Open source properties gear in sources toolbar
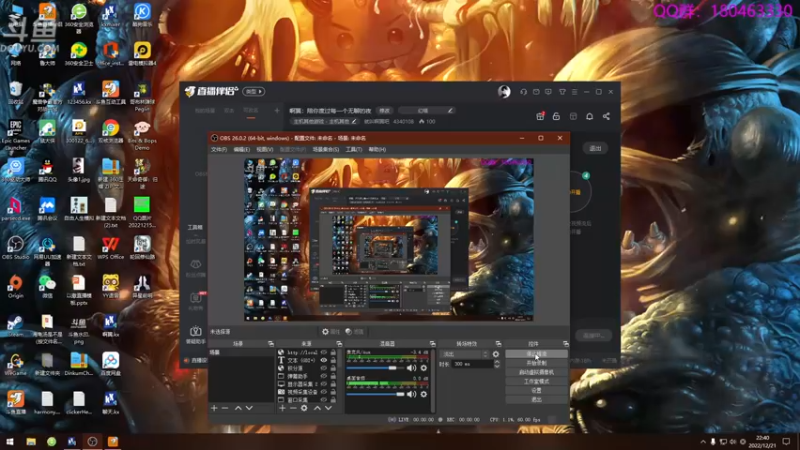800x450 pixels. [304, 408]
